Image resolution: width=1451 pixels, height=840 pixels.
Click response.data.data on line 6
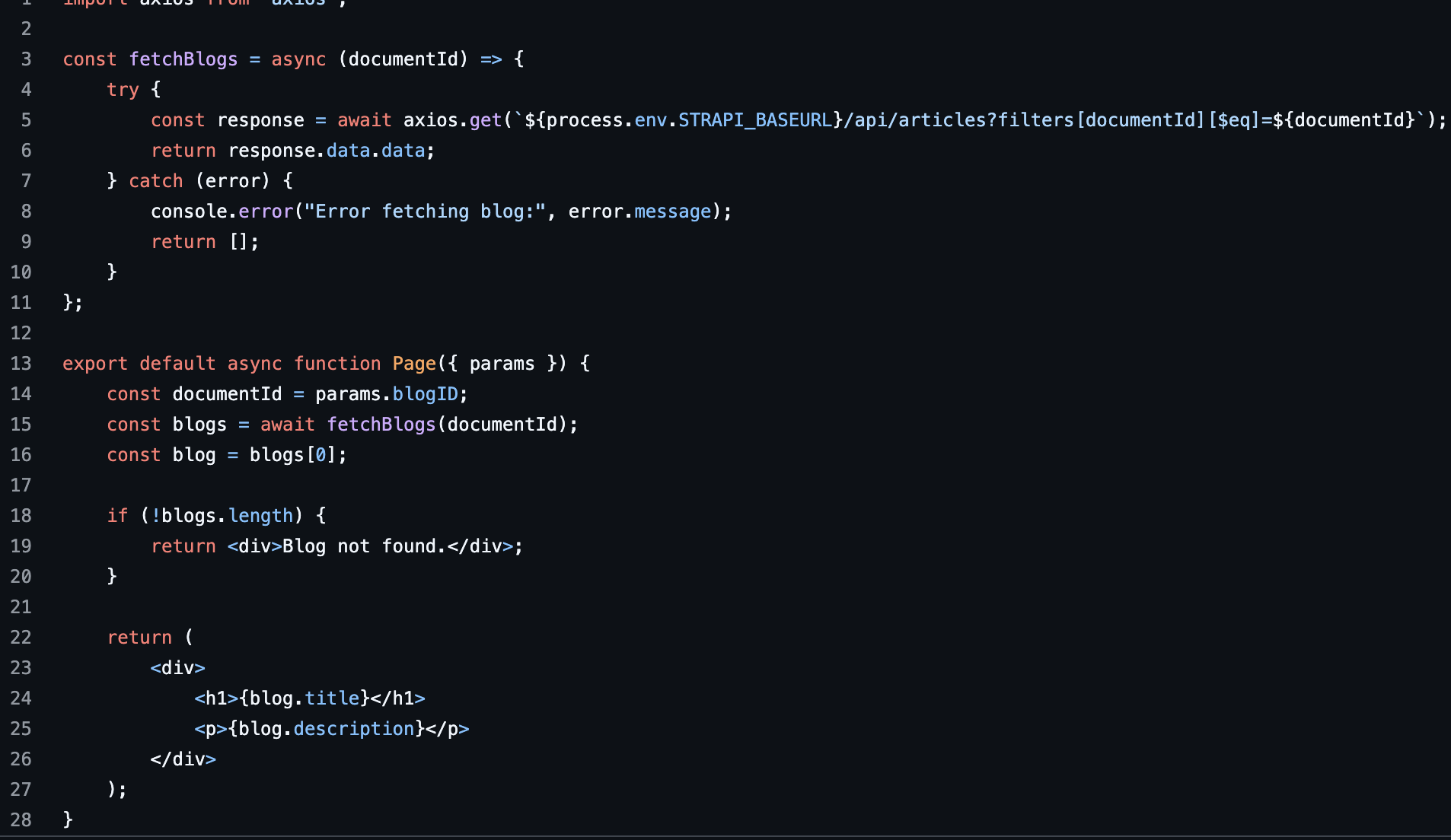327,151
